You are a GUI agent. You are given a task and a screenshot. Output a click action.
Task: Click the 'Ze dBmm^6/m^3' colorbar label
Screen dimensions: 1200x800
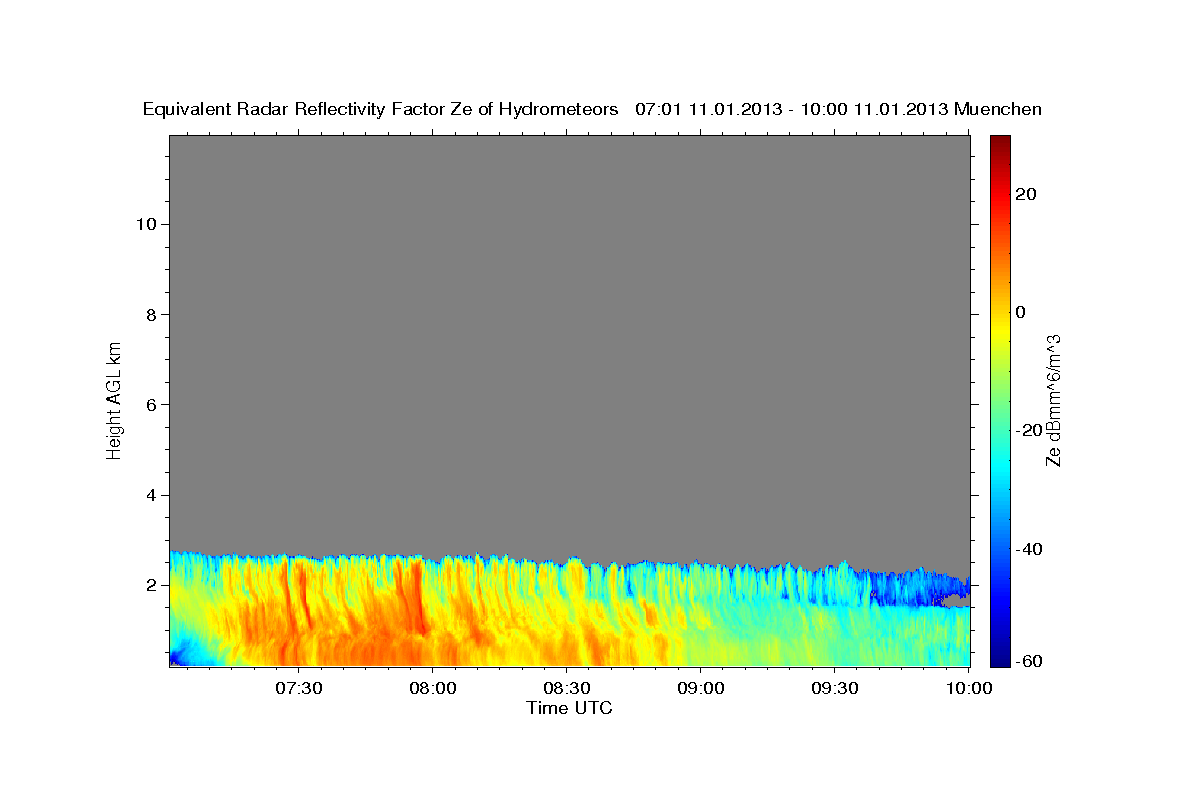(x=1052, y=400)
